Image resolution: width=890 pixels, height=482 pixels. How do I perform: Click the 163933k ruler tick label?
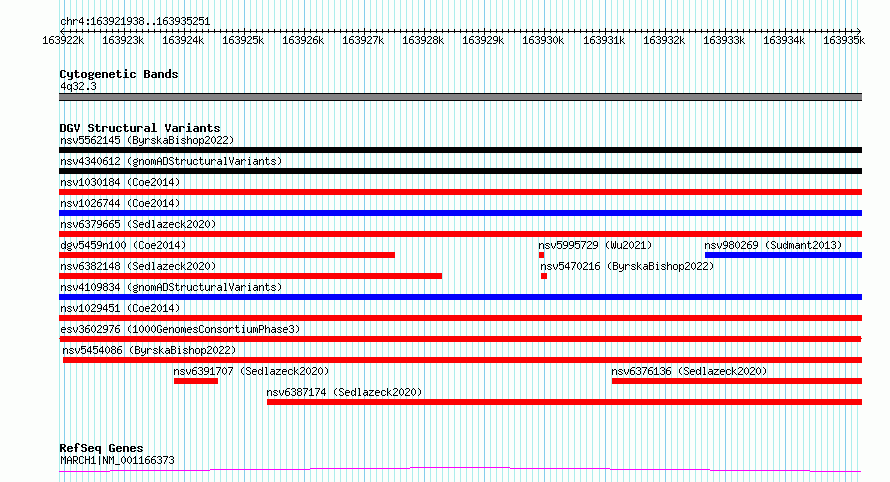click(x=724, y=41)
